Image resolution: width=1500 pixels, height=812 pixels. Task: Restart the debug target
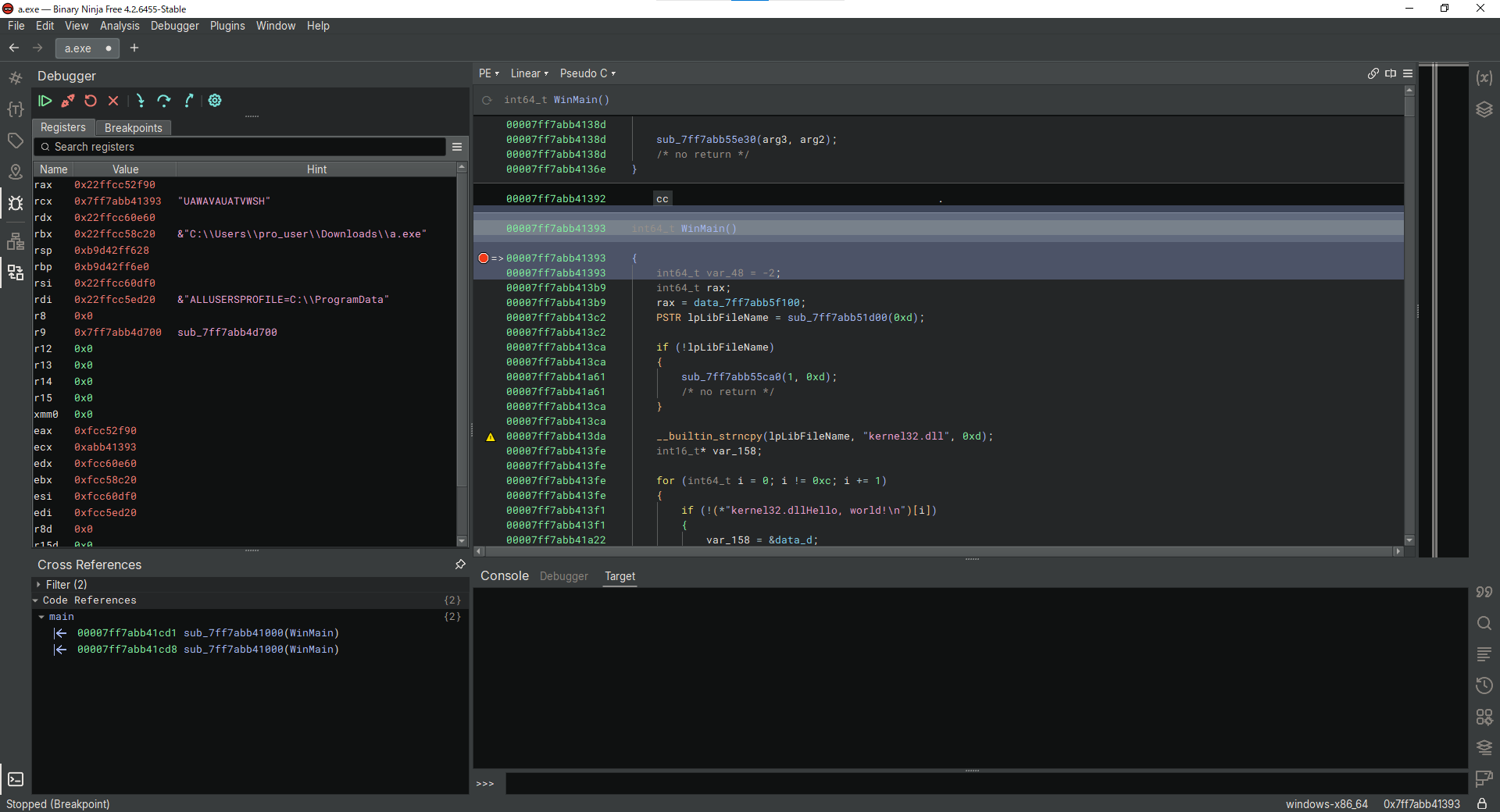91,101
